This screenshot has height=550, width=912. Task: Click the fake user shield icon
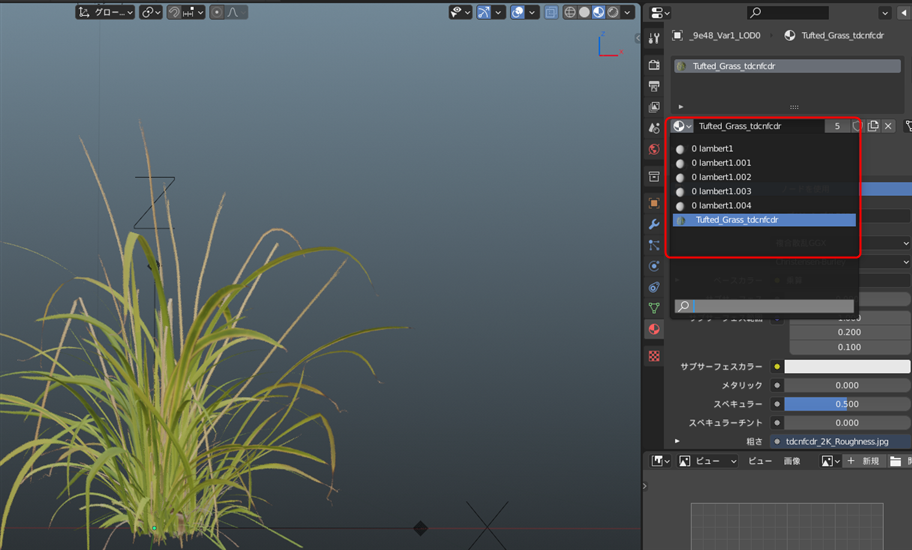click(x=857, y=126)
